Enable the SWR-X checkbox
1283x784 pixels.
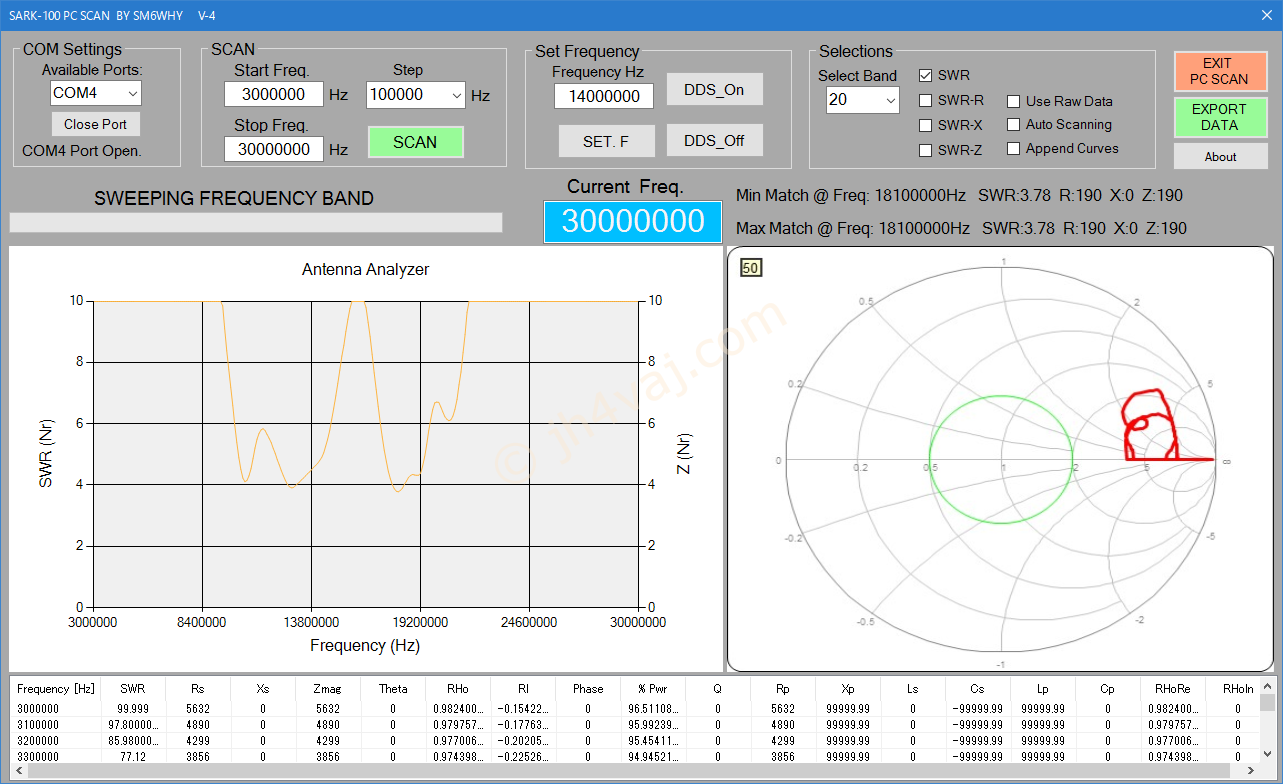pos(926,126)
